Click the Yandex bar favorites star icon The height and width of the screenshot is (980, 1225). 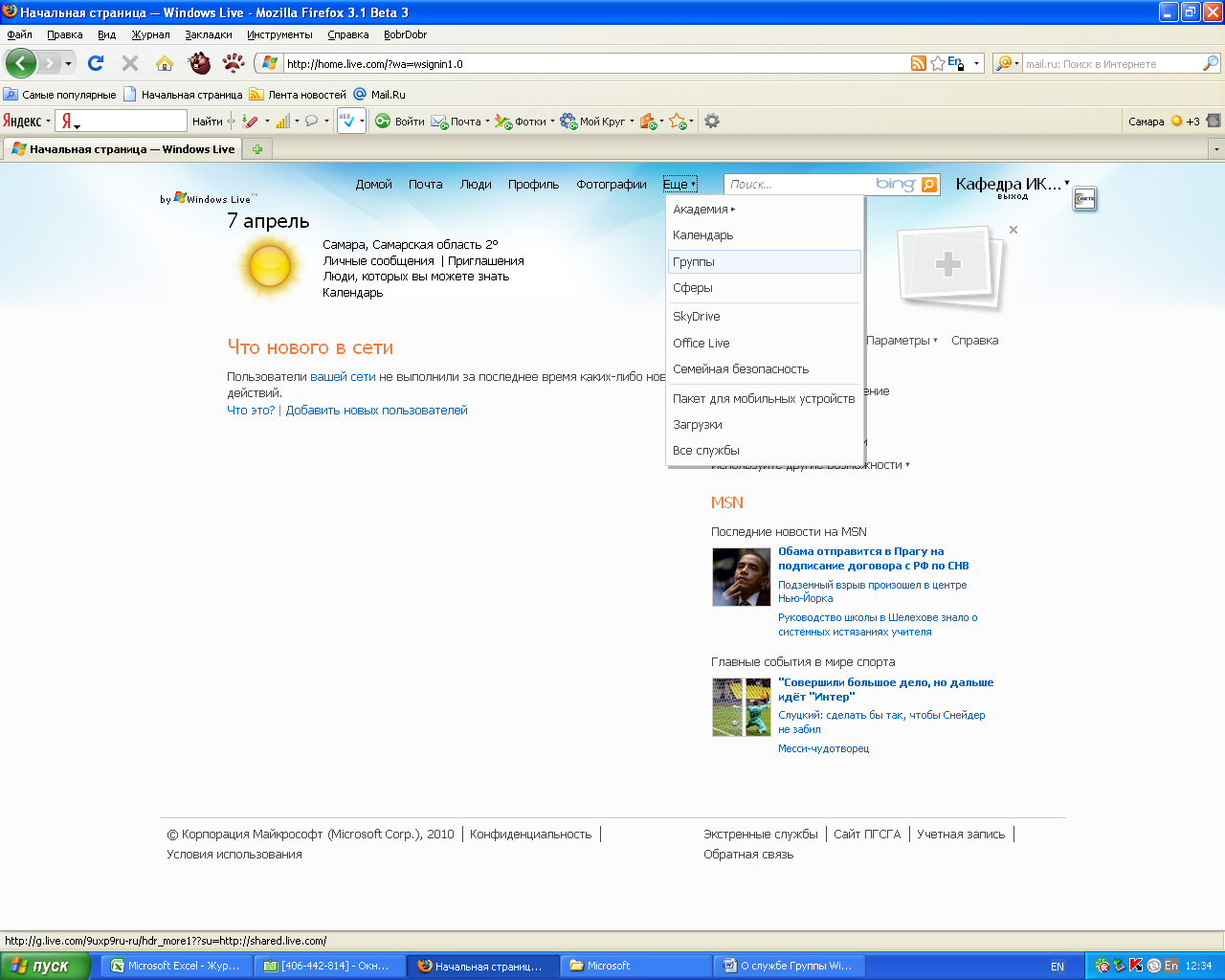[x=678, y=122]
